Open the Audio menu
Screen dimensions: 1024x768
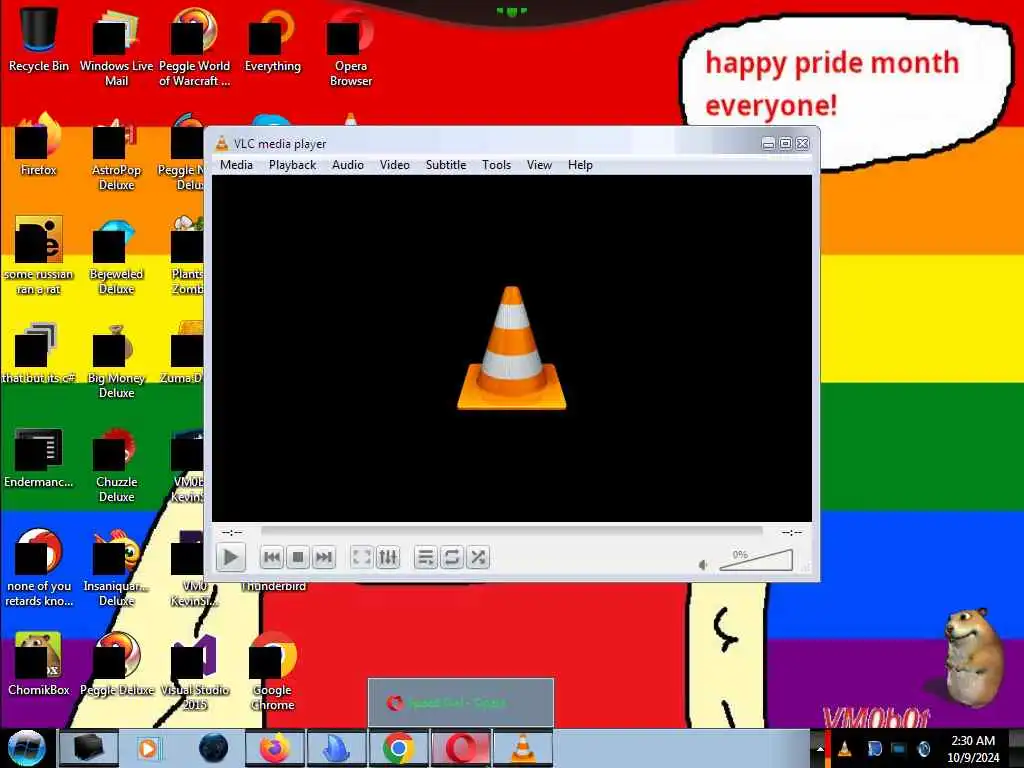(347, 165)
